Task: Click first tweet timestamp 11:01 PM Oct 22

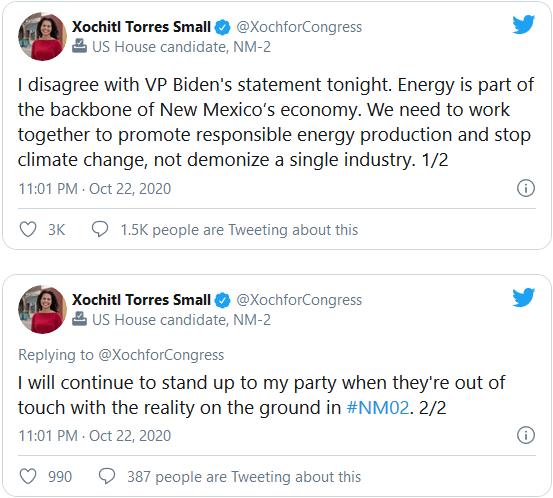Action: 95,189
